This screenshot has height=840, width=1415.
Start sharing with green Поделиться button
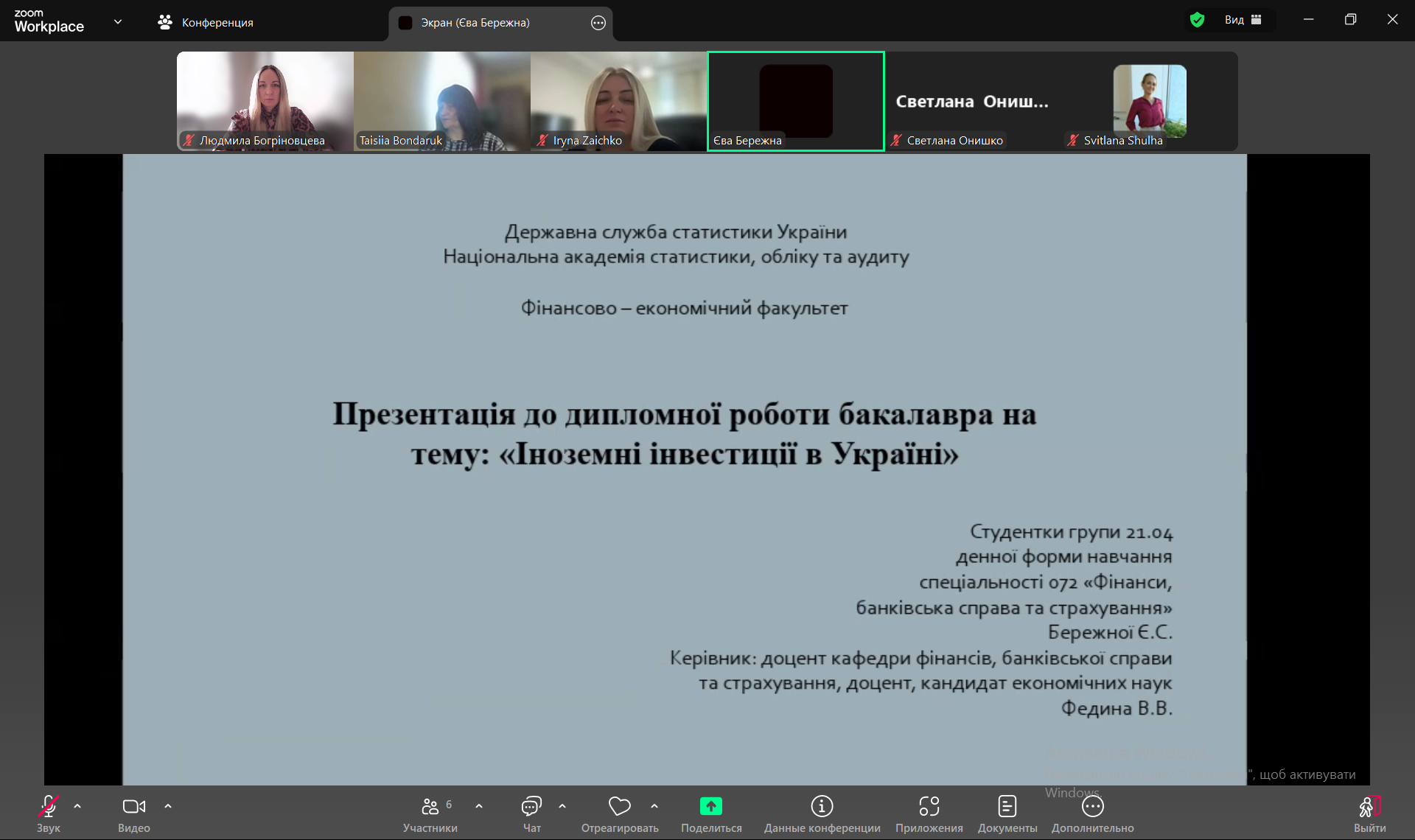(x=710, y=808)
